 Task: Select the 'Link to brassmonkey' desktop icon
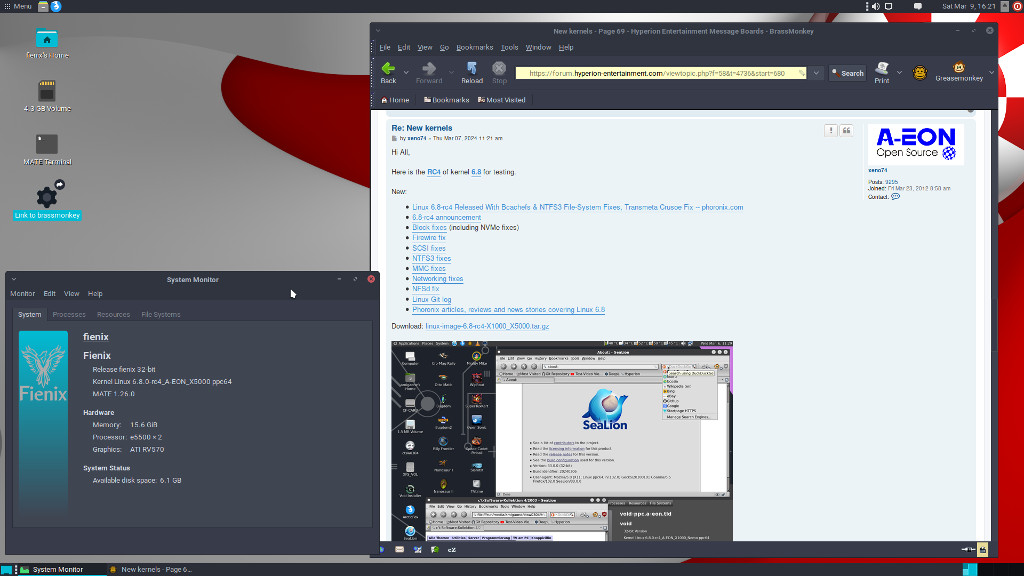click(x=47, y=200)
